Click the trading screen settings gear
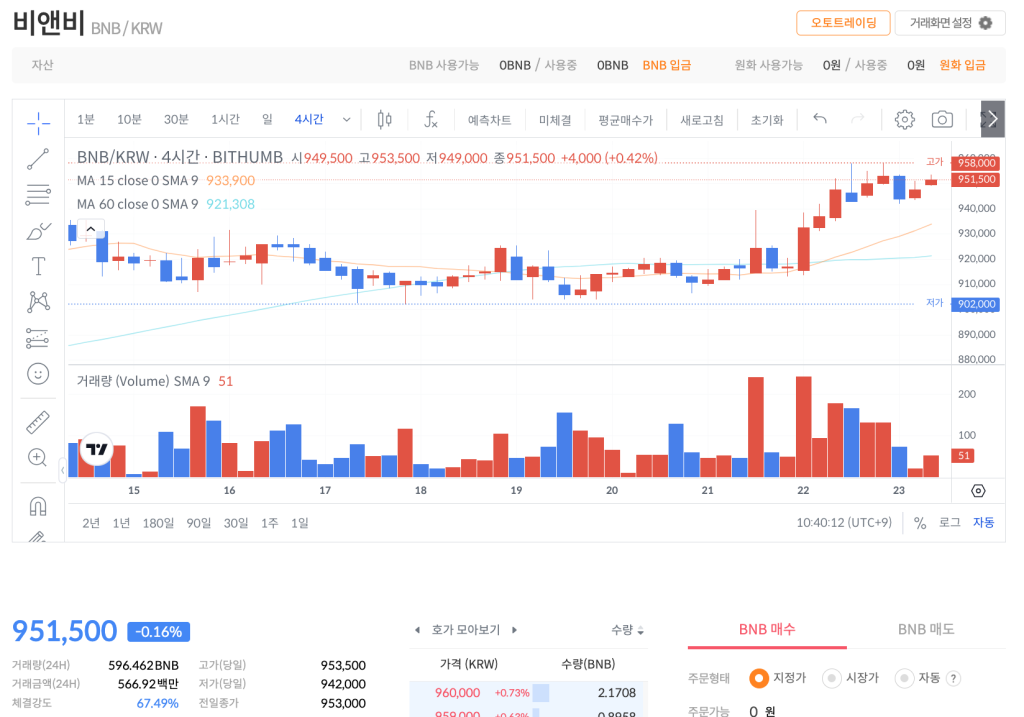Screen dimensions: 1024x717 click(x=985, y=23)
